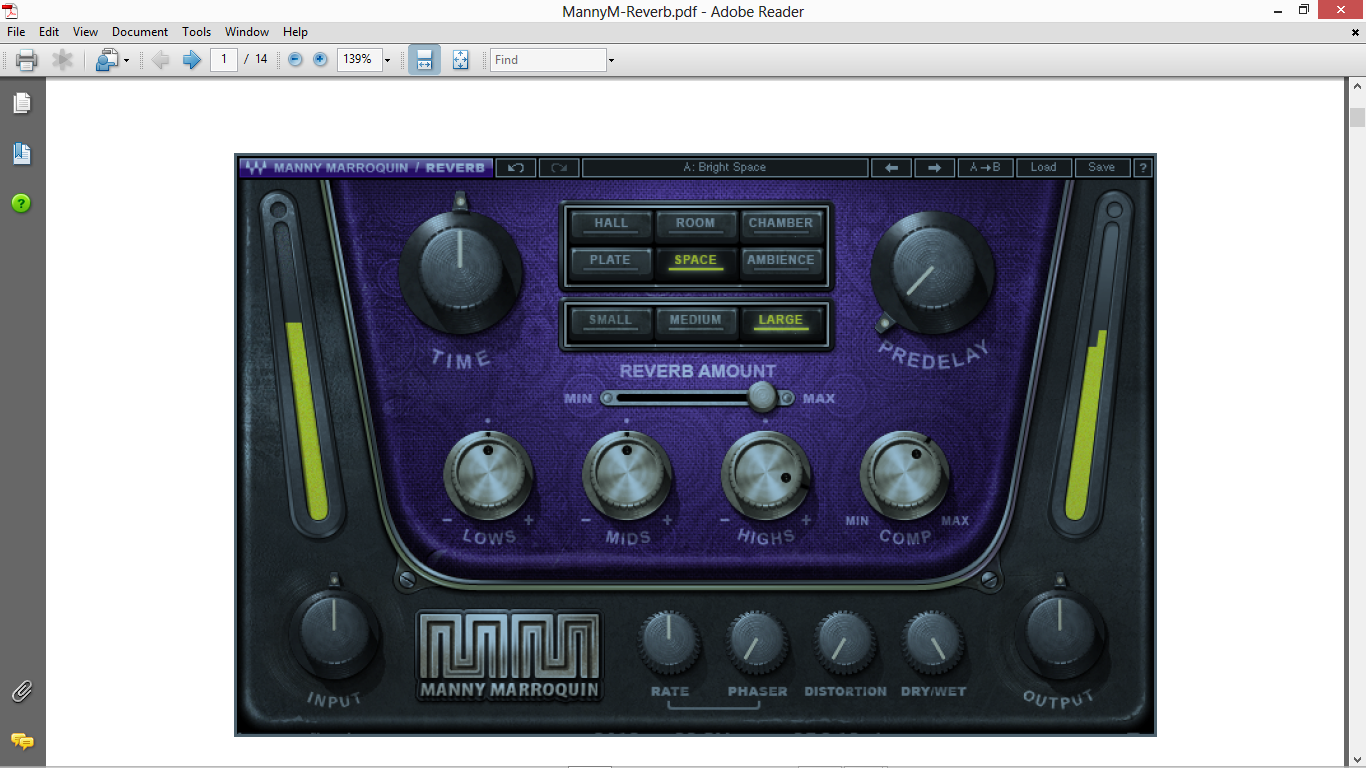Click the Reverb Amount slider handle
The height and width of the screenshot is (768, 1366).
[762, 397]
